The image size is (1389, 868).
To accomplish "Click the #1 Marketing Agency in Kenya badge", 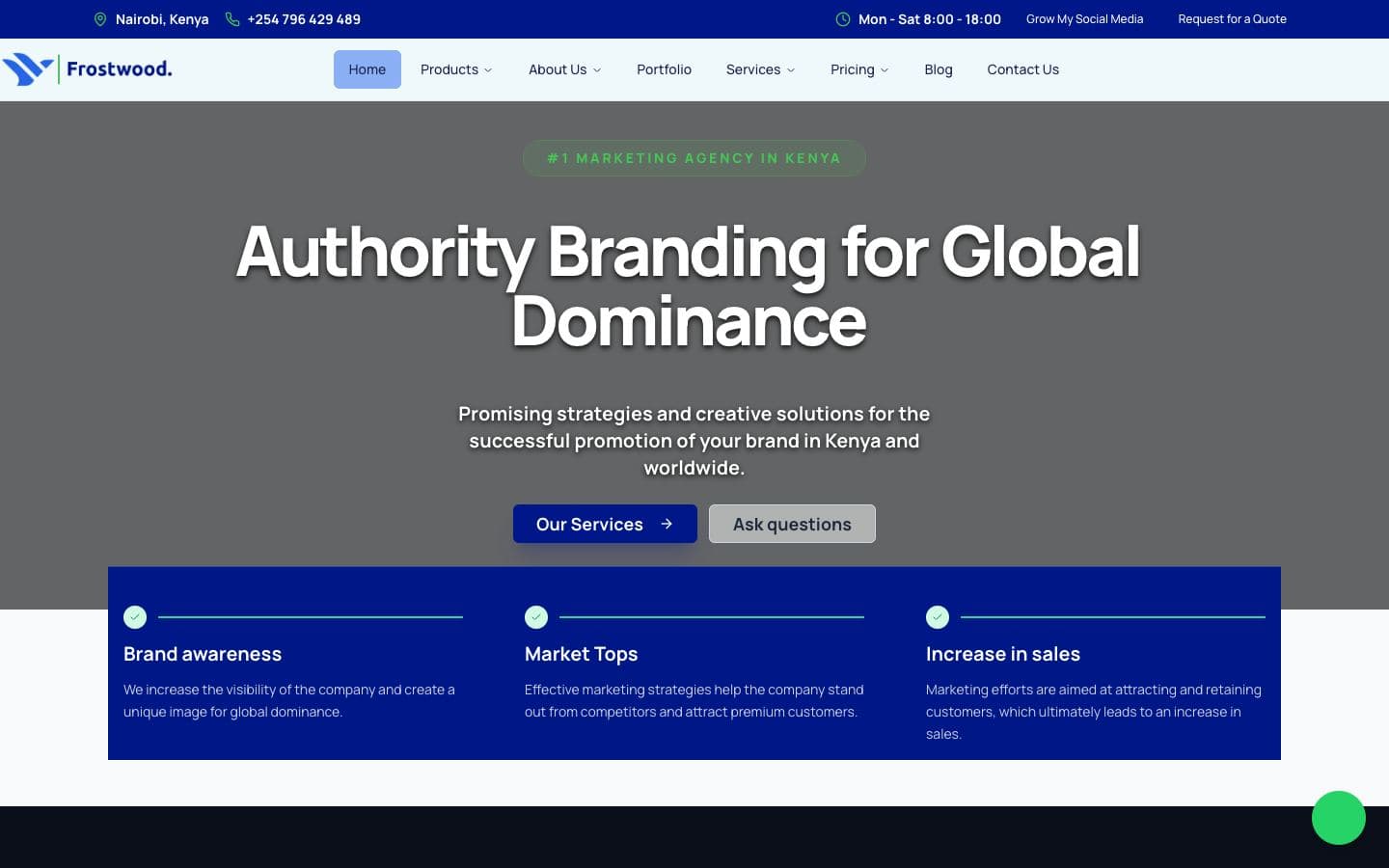I will 694,158.
